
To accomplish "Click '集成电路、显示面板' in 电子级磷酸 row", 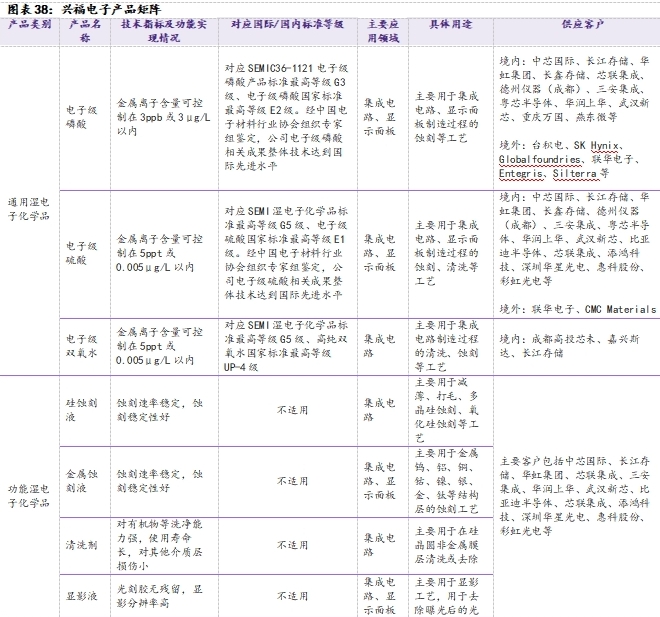I will [x=380, y=117].
